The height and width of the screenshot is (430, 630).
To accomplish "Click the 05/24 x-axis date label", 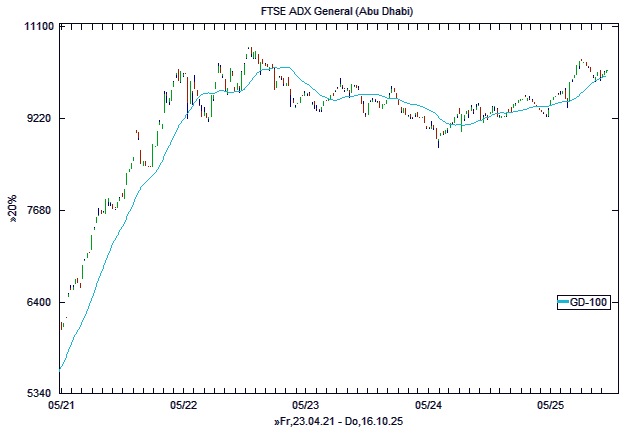I will tap(429, 406).
